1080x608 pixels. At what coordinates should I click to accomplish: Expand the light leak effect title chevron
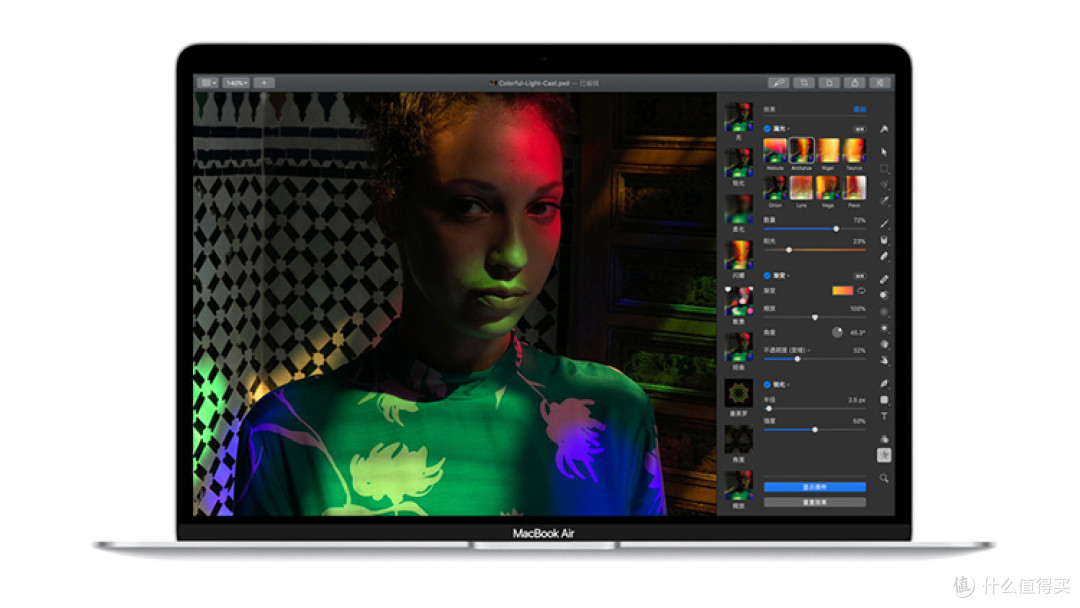point(789,129)
